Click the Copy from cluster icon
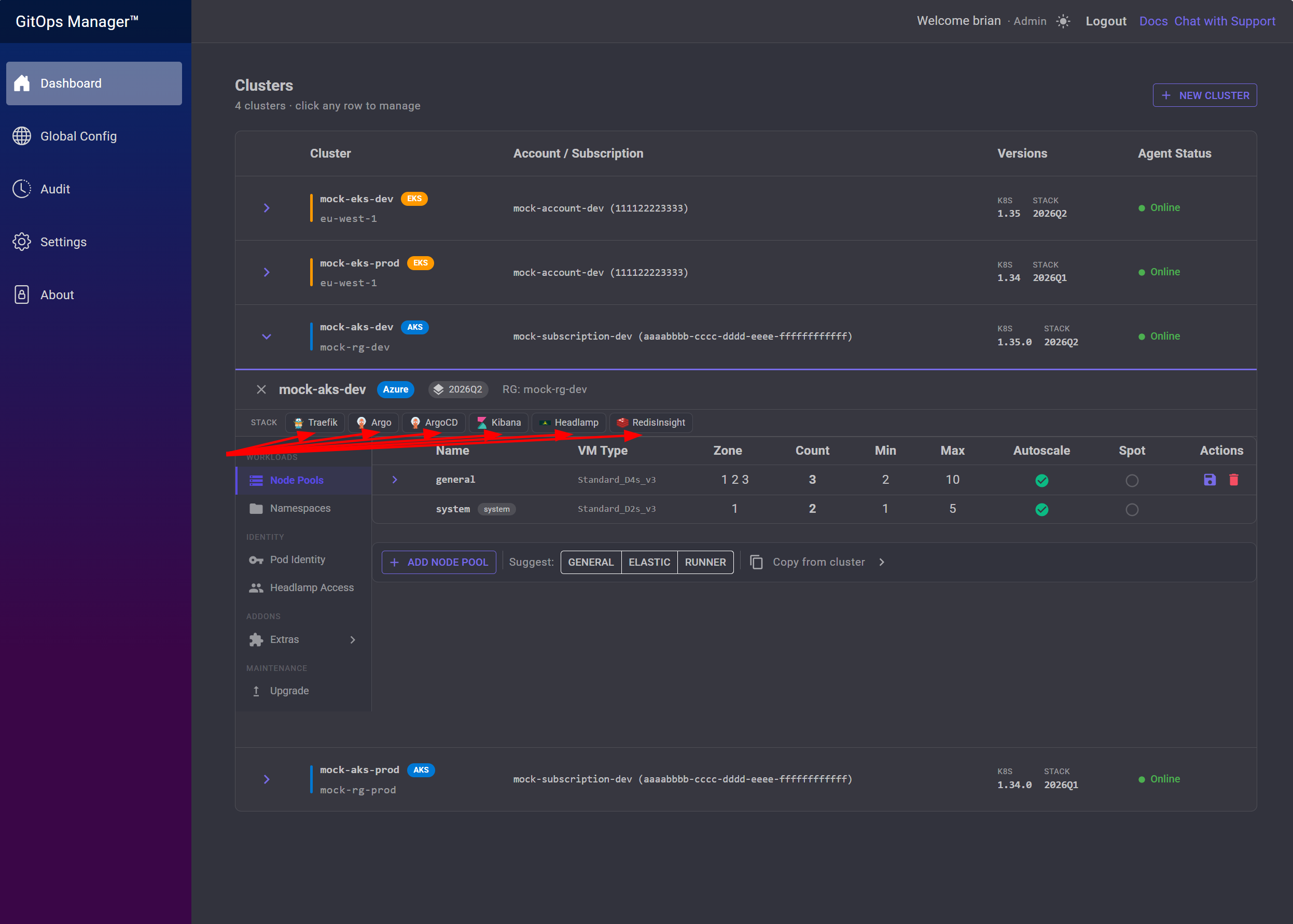This screenshot has width=1293, height=924. [x=756, y=562]
